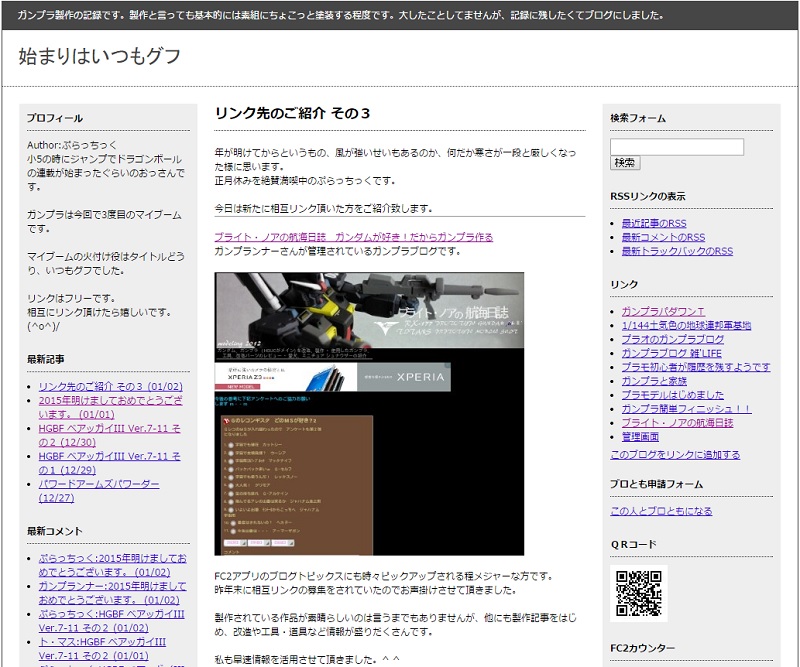Click the blog screenshot thumbnail image
Image resolution: width=800 pixels, height=667 pixels.
pyautogui.click(x=369, y=413)
